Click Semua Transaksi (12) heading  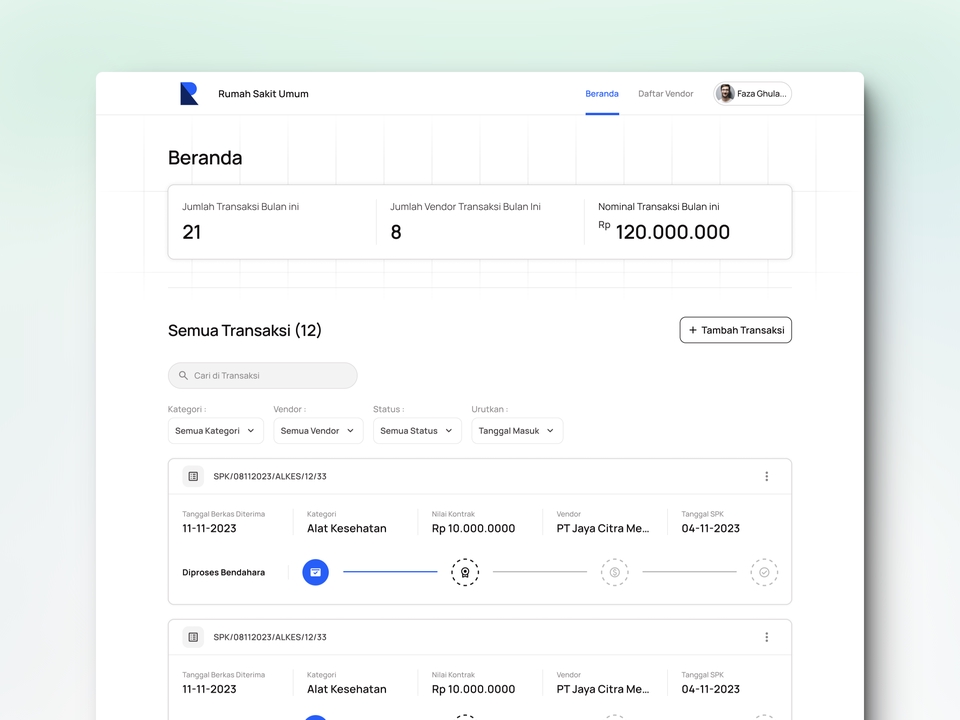click(245, 331)
